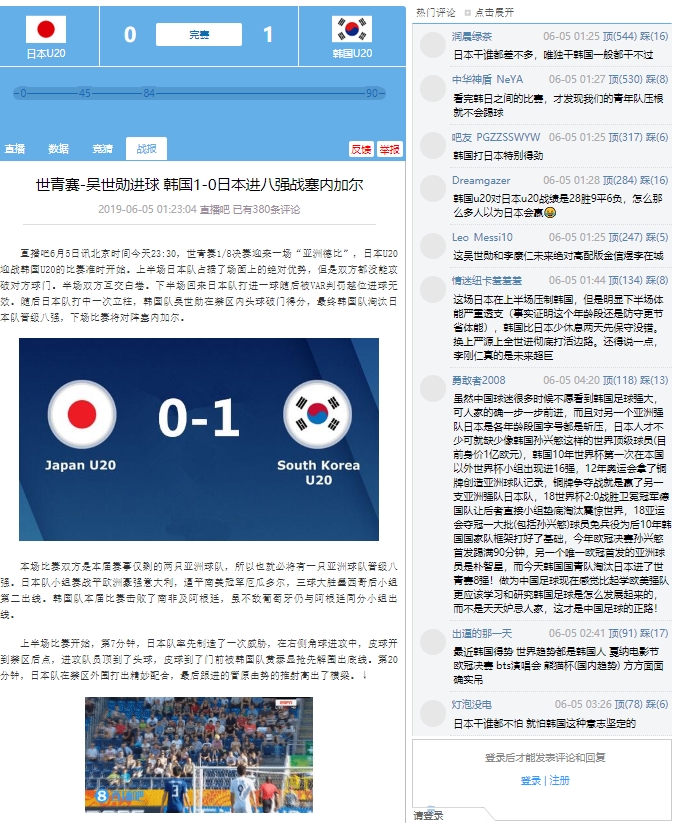685x823 pixels.
Task: Click the emoji in Dreamgazer's comment
Action: click(550, 213)
